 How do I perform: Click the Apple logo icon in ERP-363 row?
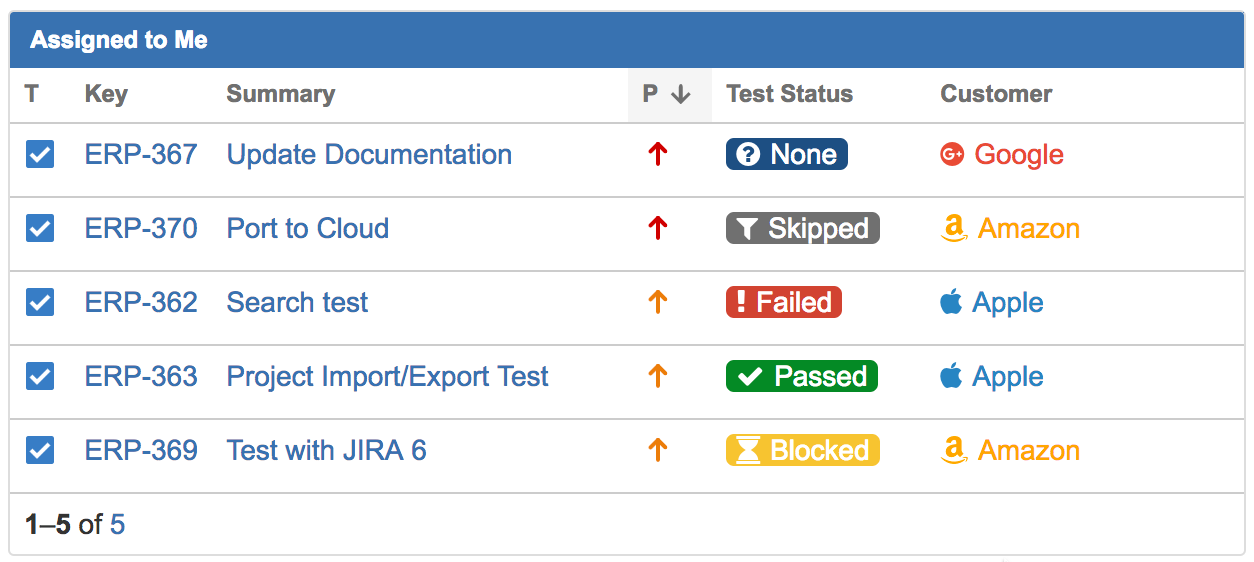(x=951, y=375)
